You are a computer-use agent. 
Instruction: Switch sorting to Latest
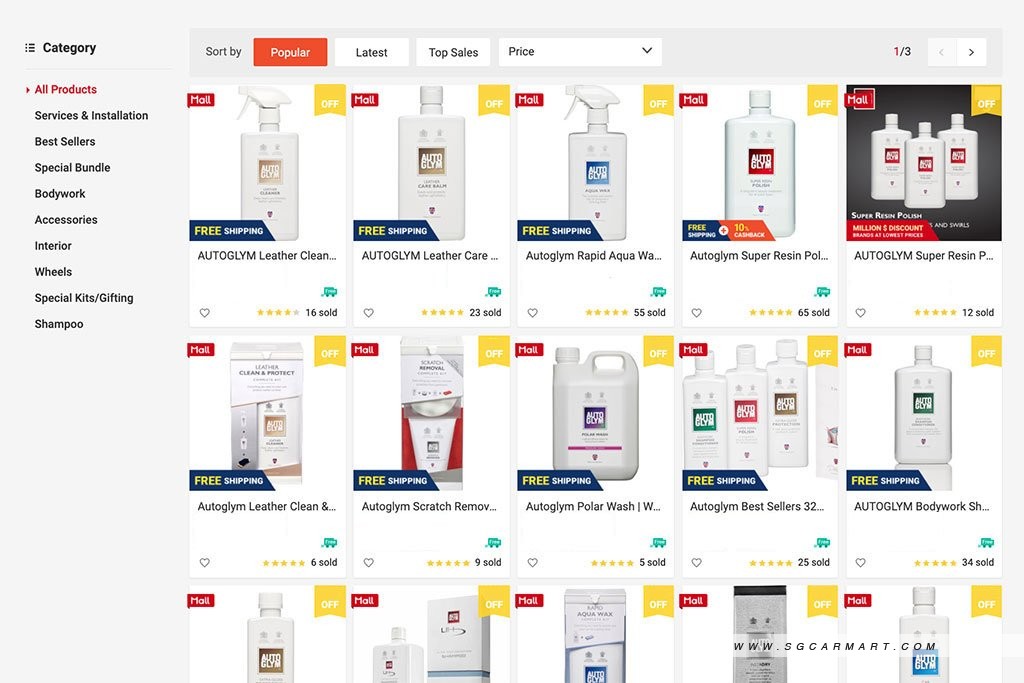[x=372, y=52]
